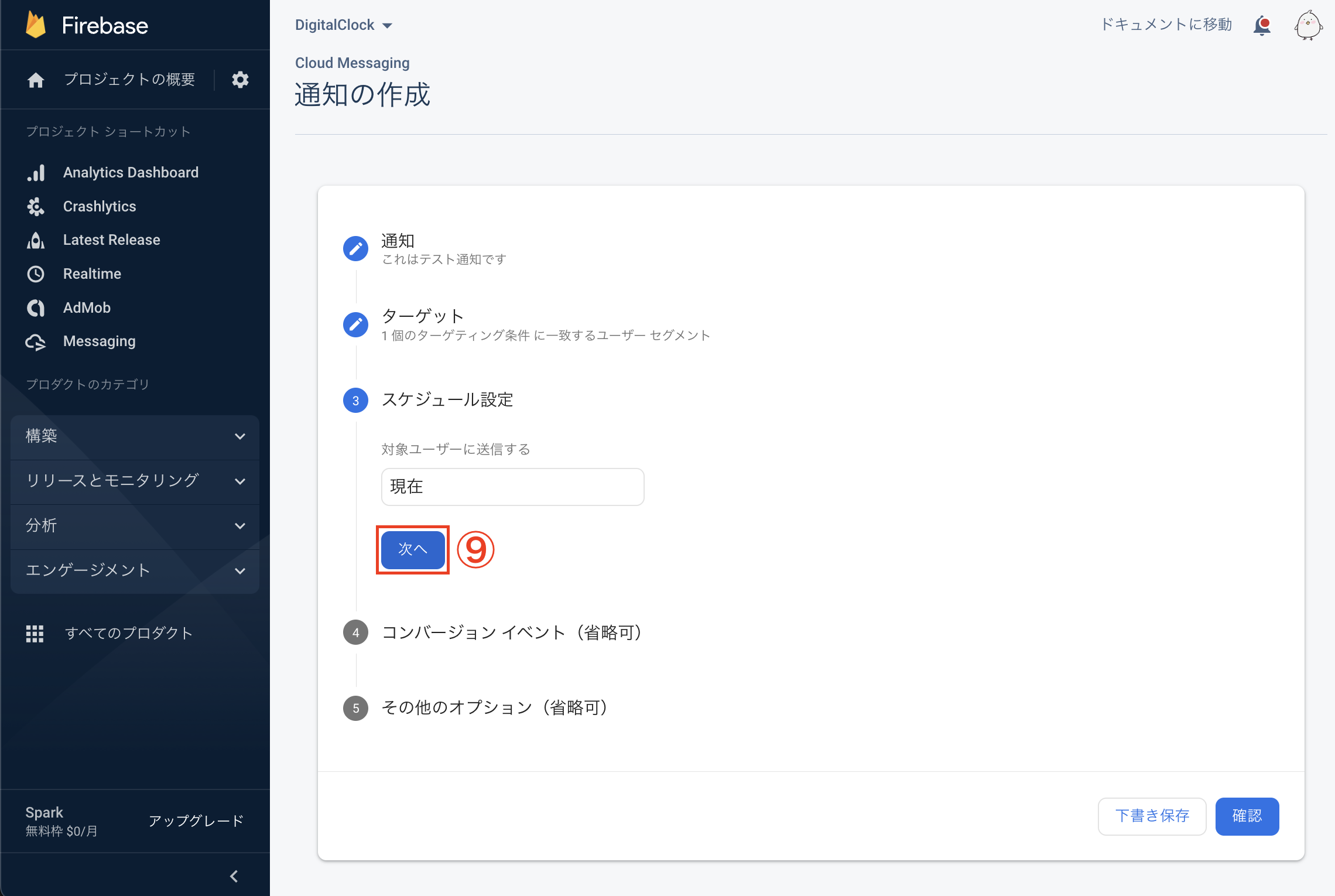Edit the ターゲット step via its pencil icon

point(355,324)
